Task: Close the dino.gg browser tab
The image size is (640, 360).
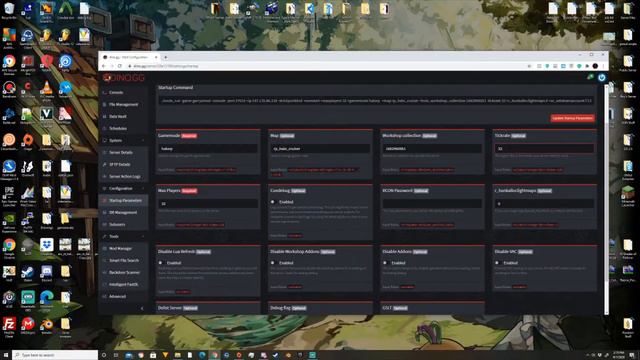Action: tap(156, 57)
